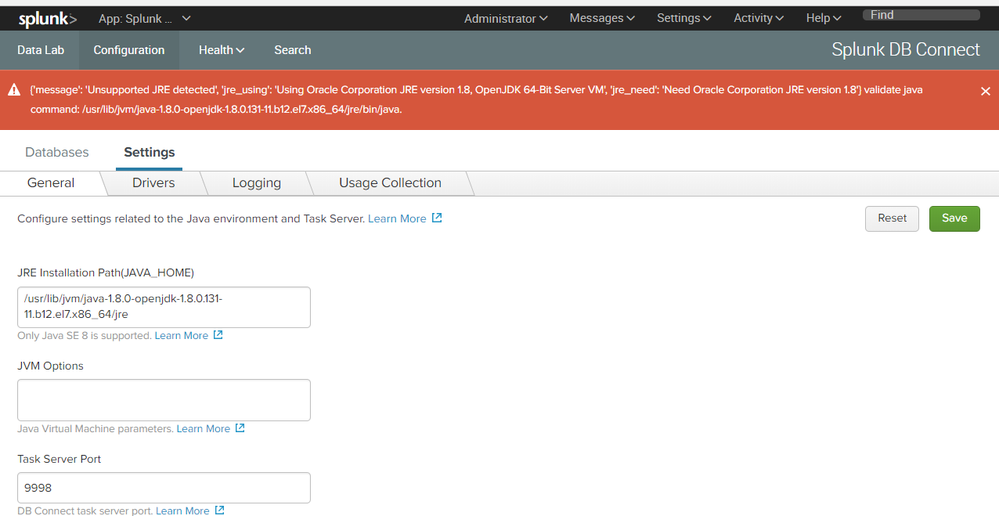This screenshot has width=999, height=516.
Task: Click the JRE Installation Path(JAVA_HOME) label
Action: tap(106, 273)
